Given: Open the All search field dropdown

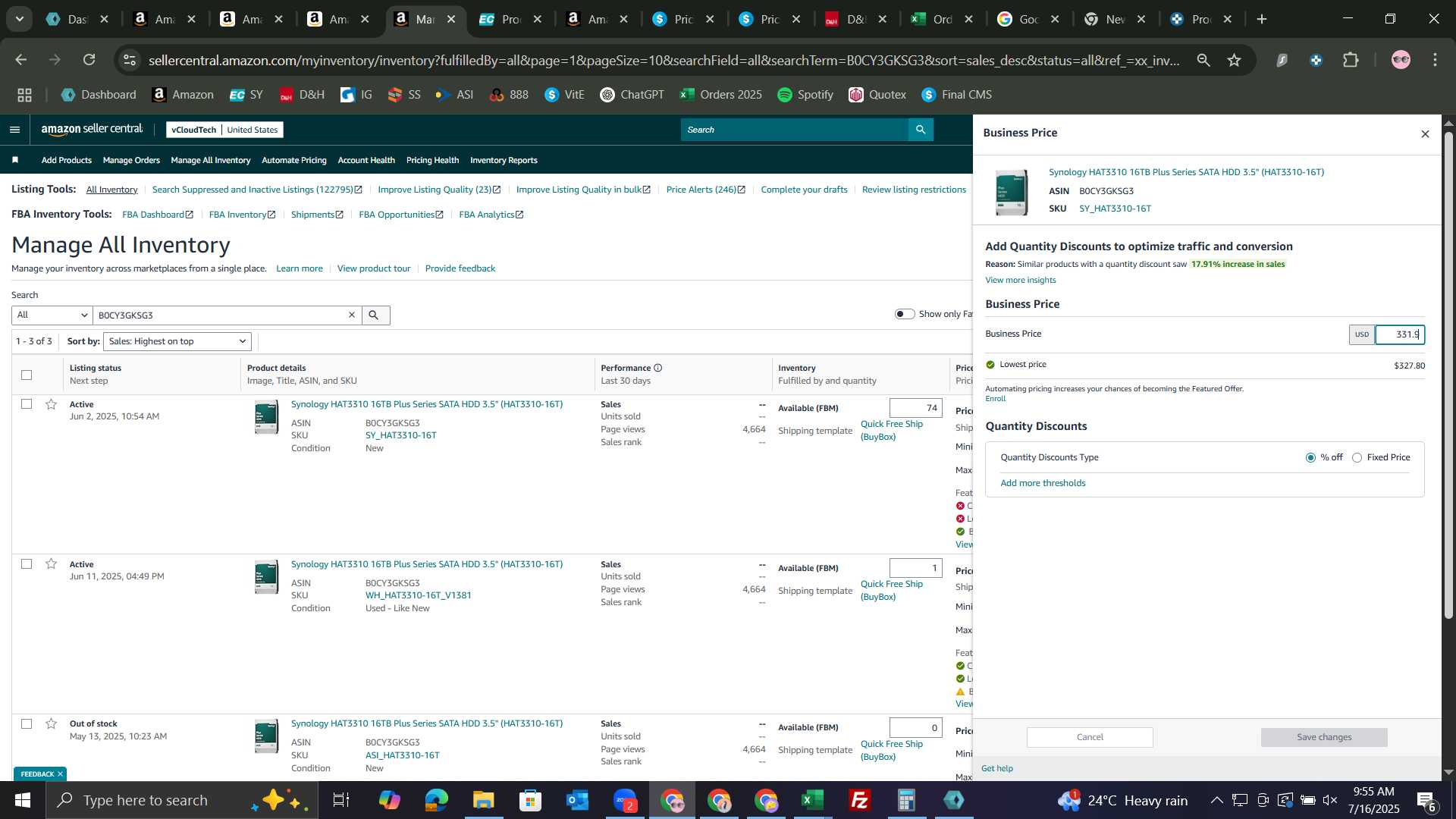Looking at the screenshot, I should tap(52, 315).
